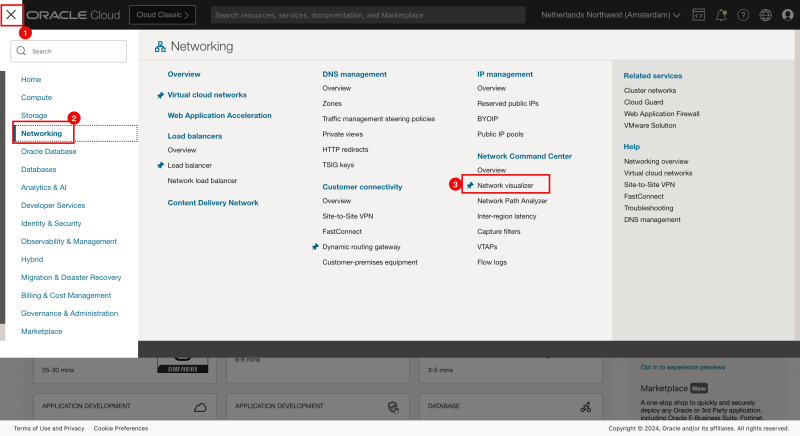Go to Reserved public IPs
Screen dimensions: 800x436
tap(508, 103)
